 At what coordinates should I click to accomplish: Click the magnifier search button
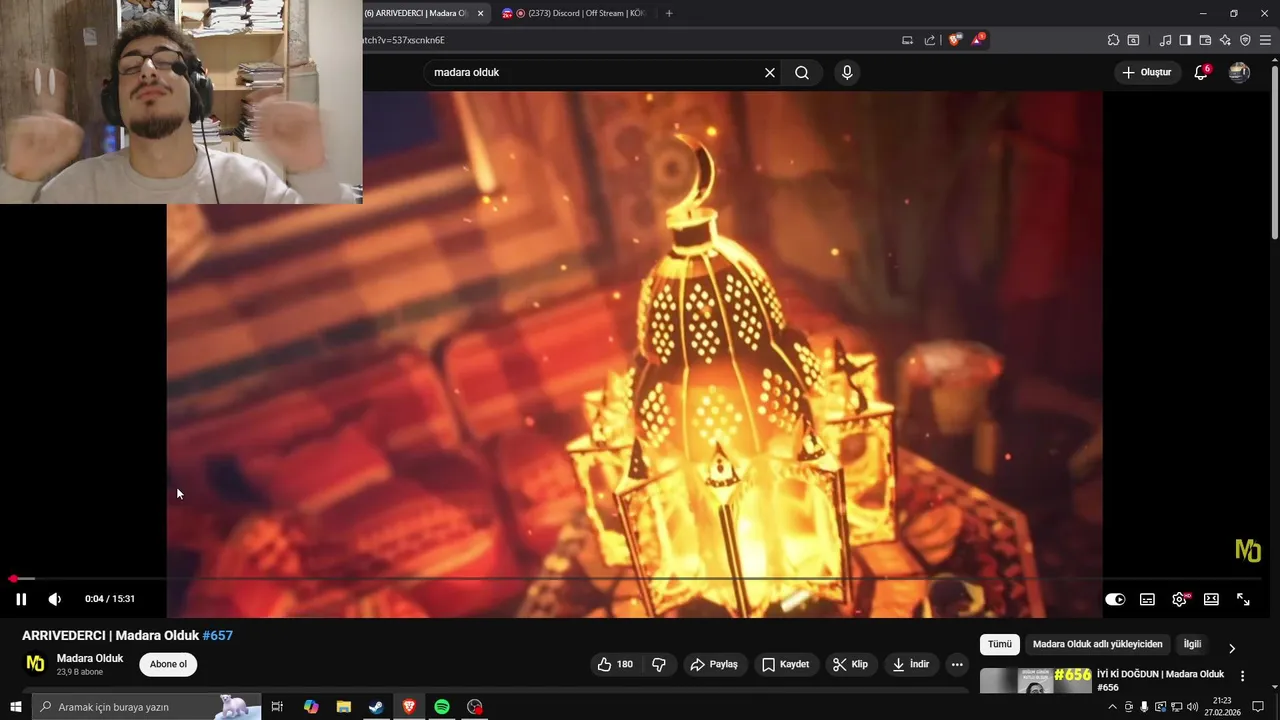[802, 72]
